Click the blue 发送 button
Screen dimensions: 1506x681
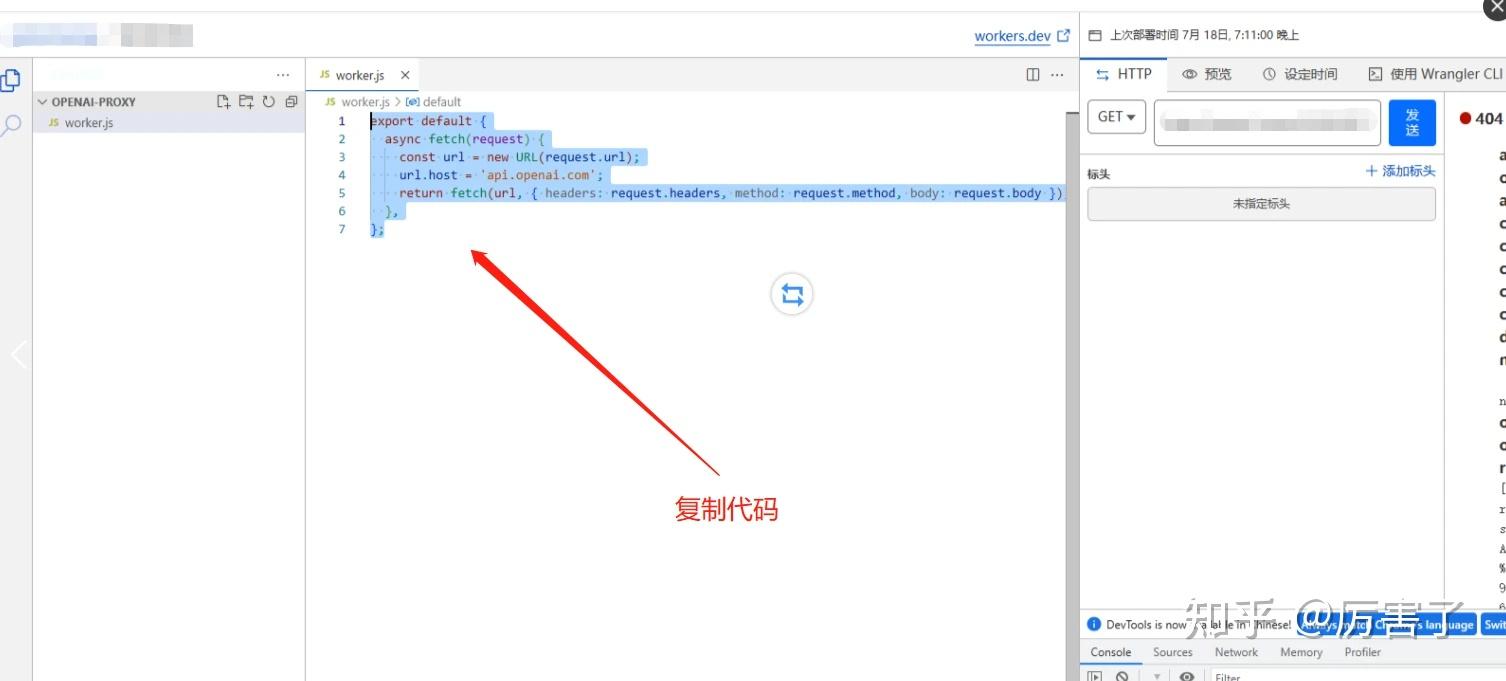pyautogui.click(x=1412, y=123)
